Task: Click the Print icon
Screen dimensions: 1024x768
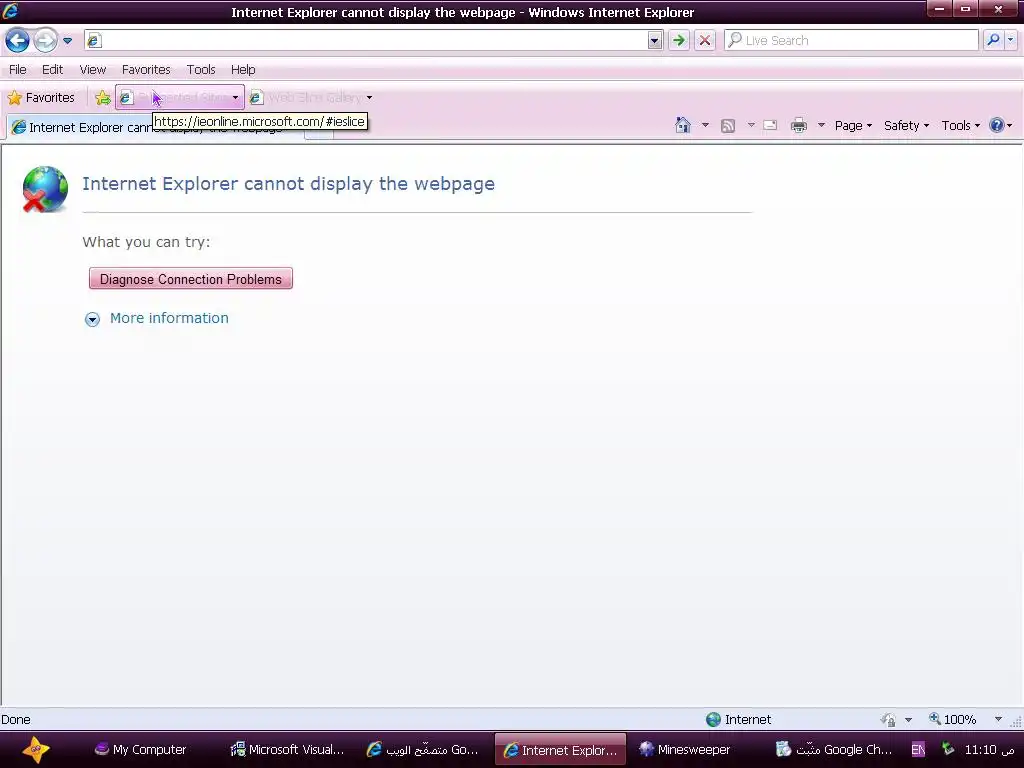Action: [x=799, y=125]
